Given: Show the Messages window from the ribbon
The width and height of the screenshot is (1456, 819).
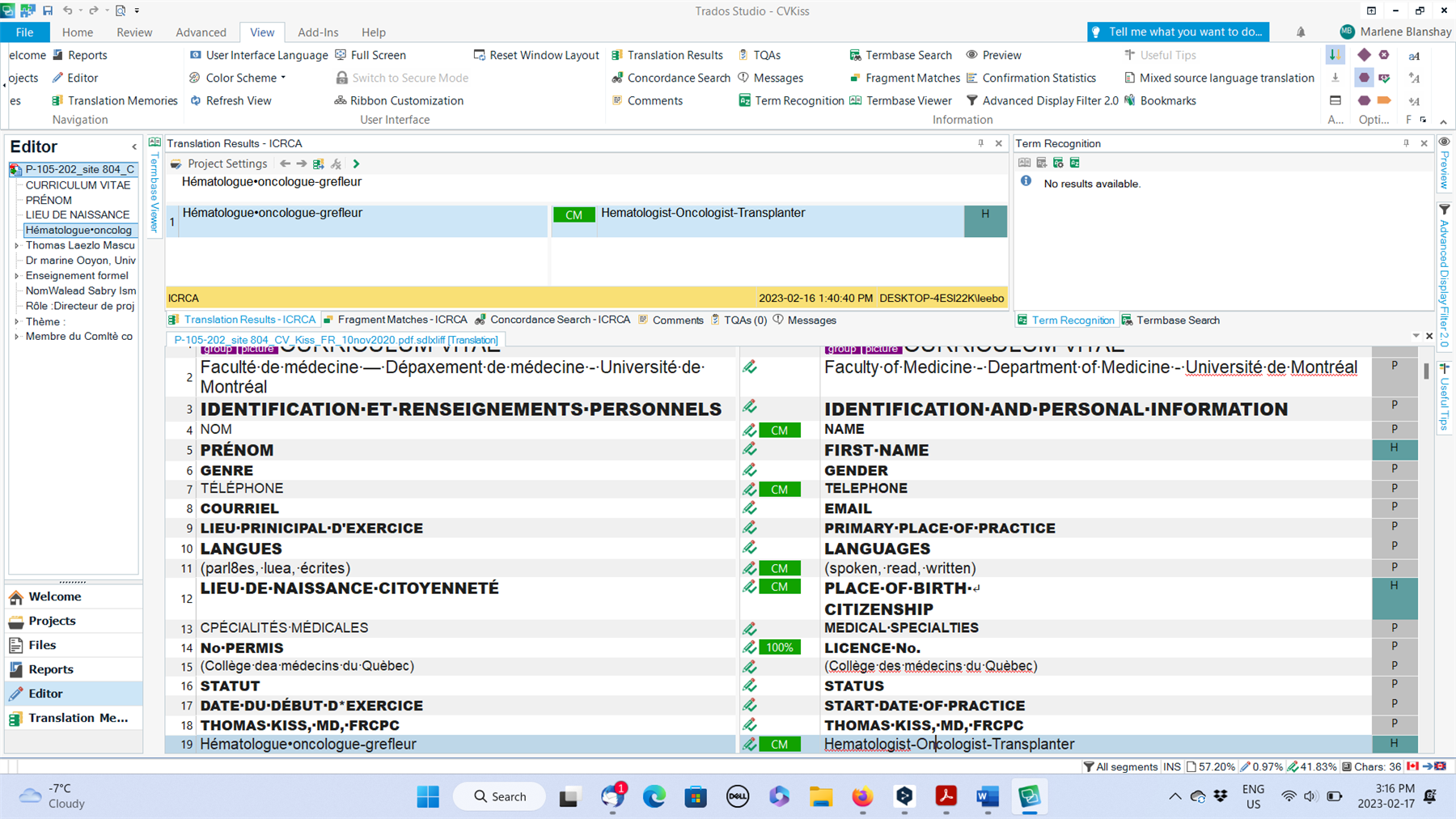Looking at the screenshot, I should 770,78.
